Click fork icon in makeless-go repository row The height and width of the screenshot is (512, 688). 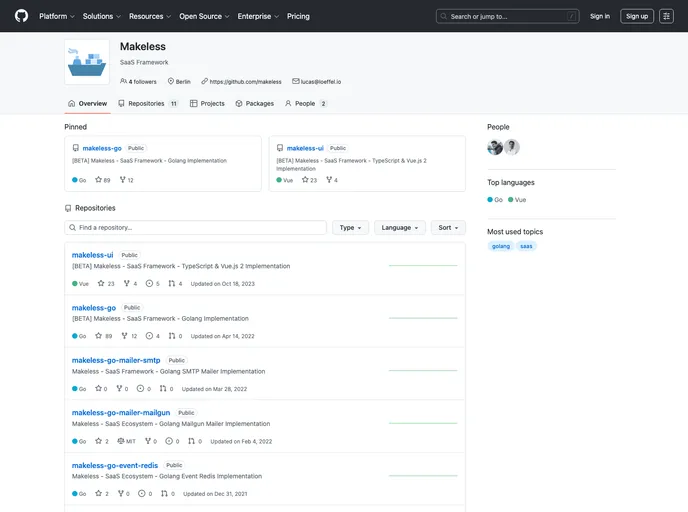[x=125, y=336]
